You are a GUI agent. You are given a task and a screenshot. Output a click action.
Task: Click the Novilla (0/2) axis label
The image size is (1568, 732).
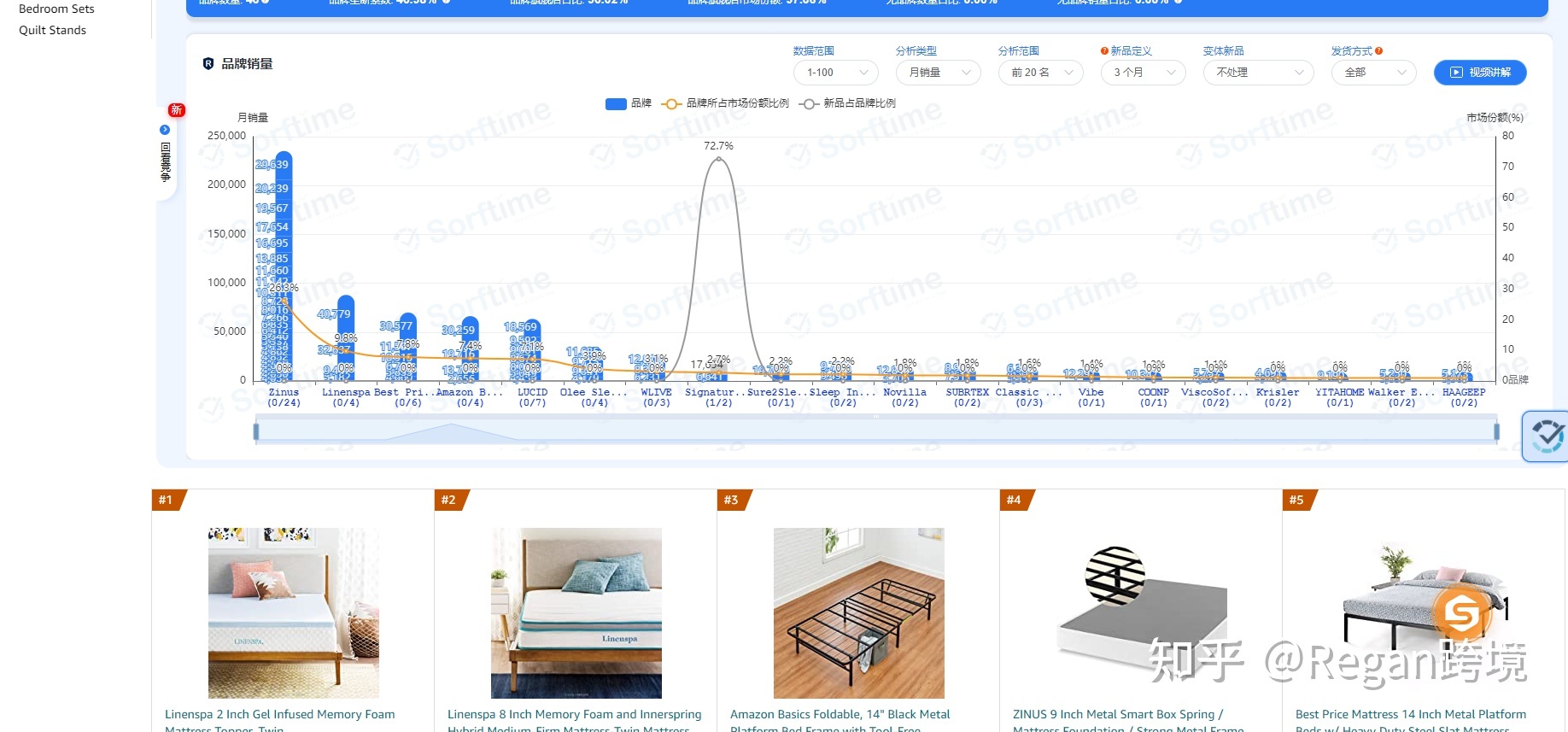tap(905, 397)
